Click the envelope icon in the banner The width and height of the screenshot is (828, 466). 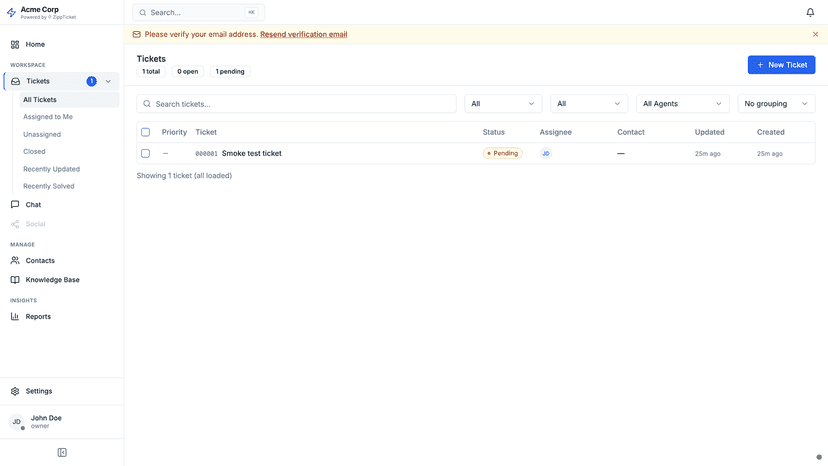point(136,34)
